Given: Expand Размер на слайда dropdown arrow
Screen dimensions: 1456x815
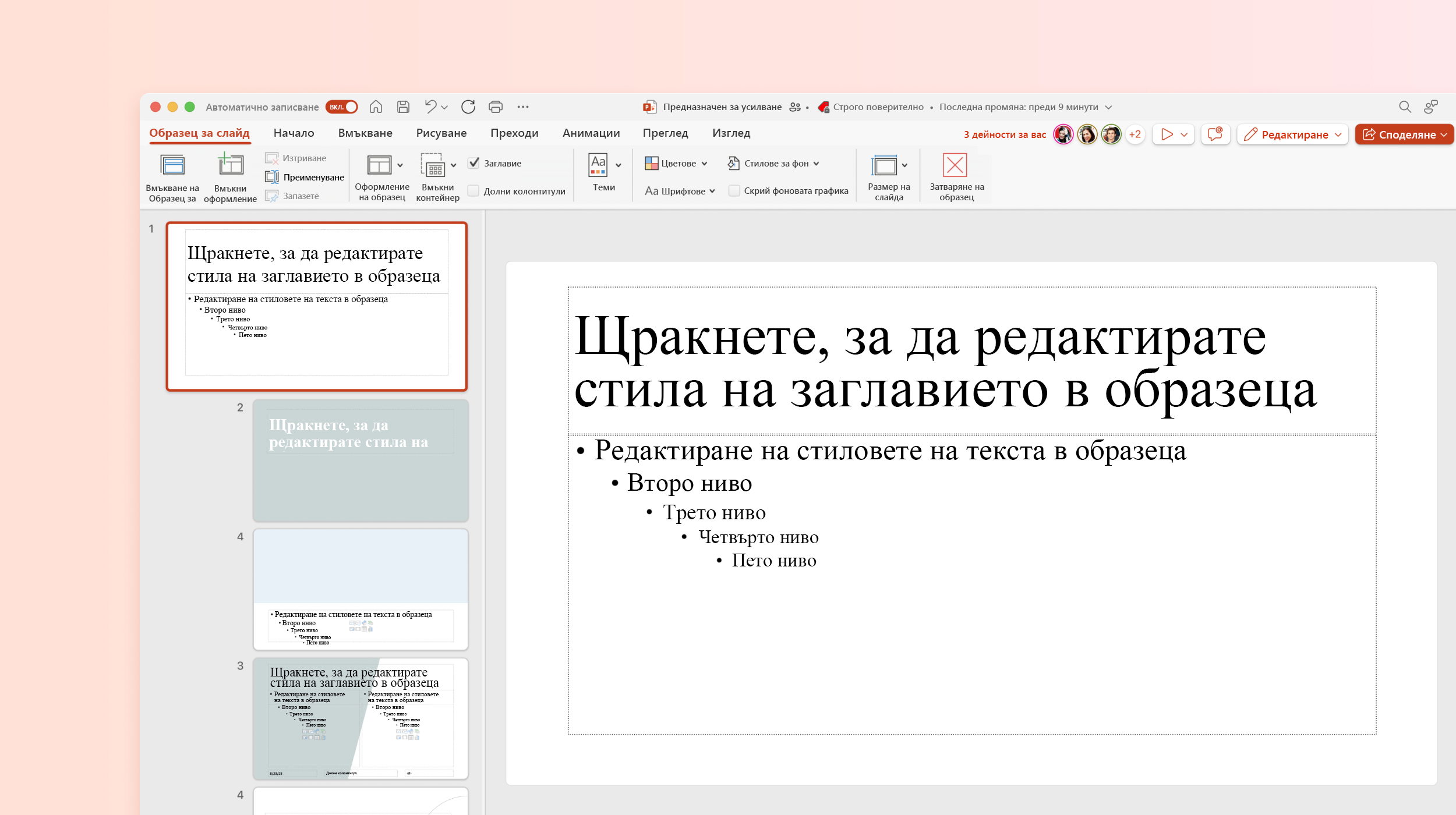Looking at the screenshot, I should click(x=904, y=165).
